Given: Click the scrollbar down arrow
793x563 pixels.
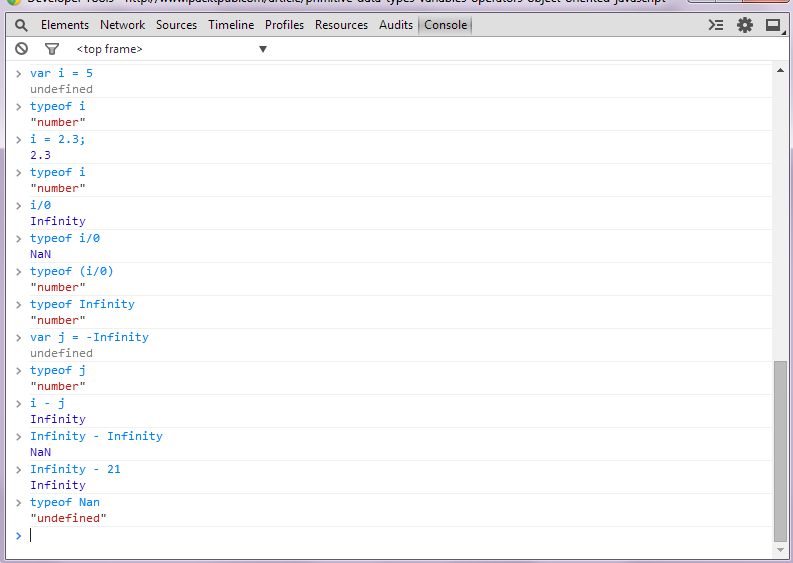Looking at the screenshot, I should 780,550.
